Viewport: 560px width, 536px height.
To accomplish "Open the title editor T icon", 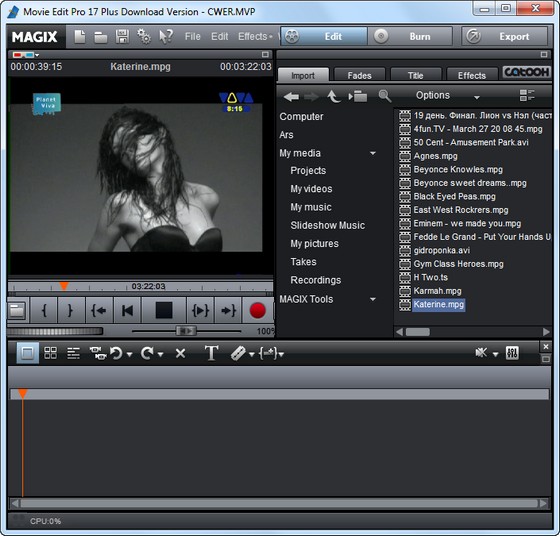I will (211, 353).
